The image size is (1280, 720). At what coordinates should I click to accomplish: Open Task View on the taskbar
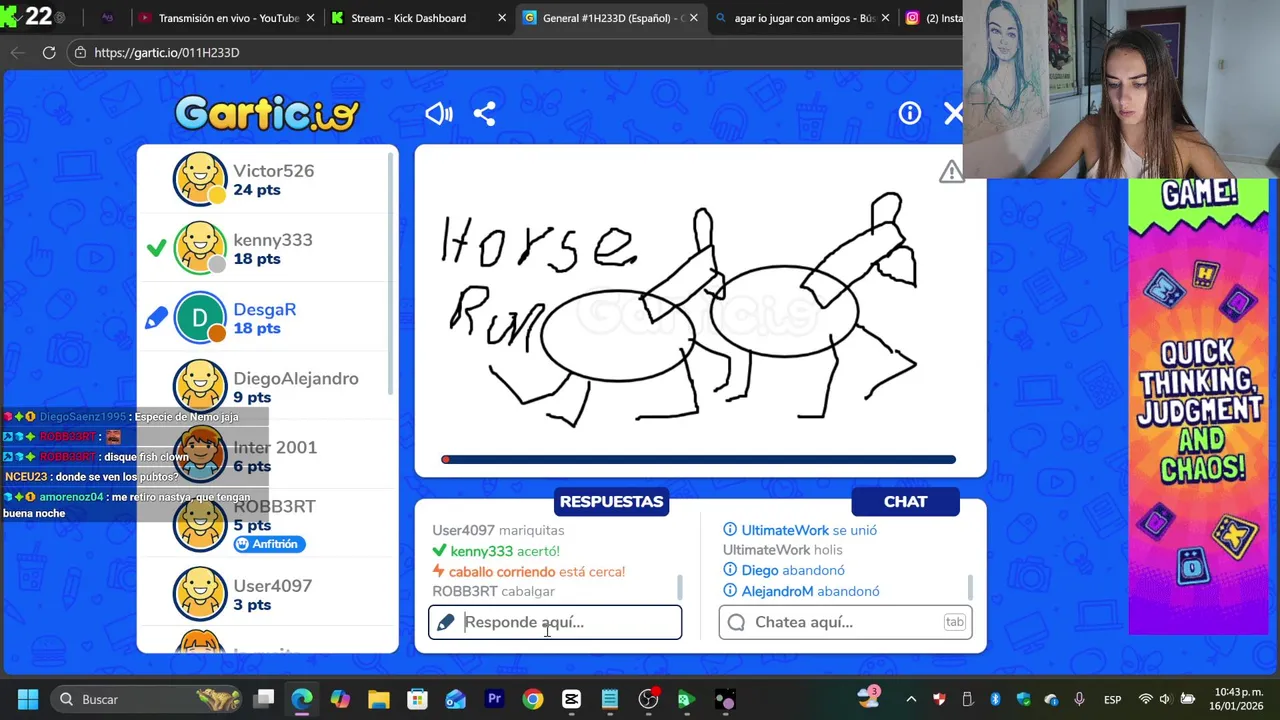point(264,699)
